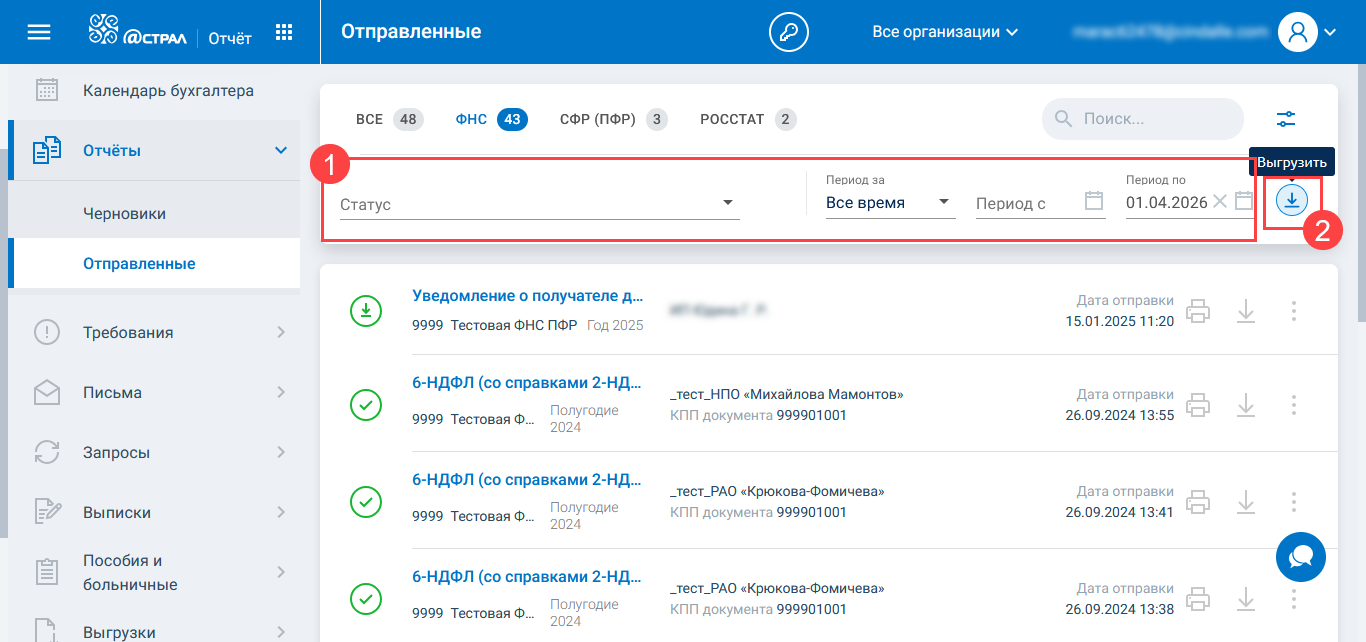The height and width of the screenshot is (642, 1366).
Task: Clear the Период по date value
Action: 1219,201
